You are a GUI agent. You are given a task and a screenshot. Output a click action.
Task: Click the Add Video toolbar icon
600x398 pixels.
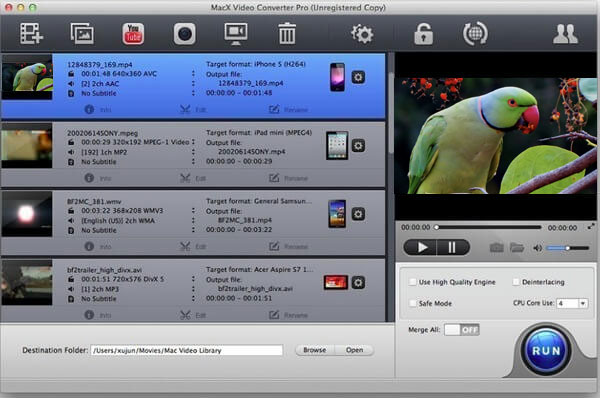point(31,33)
